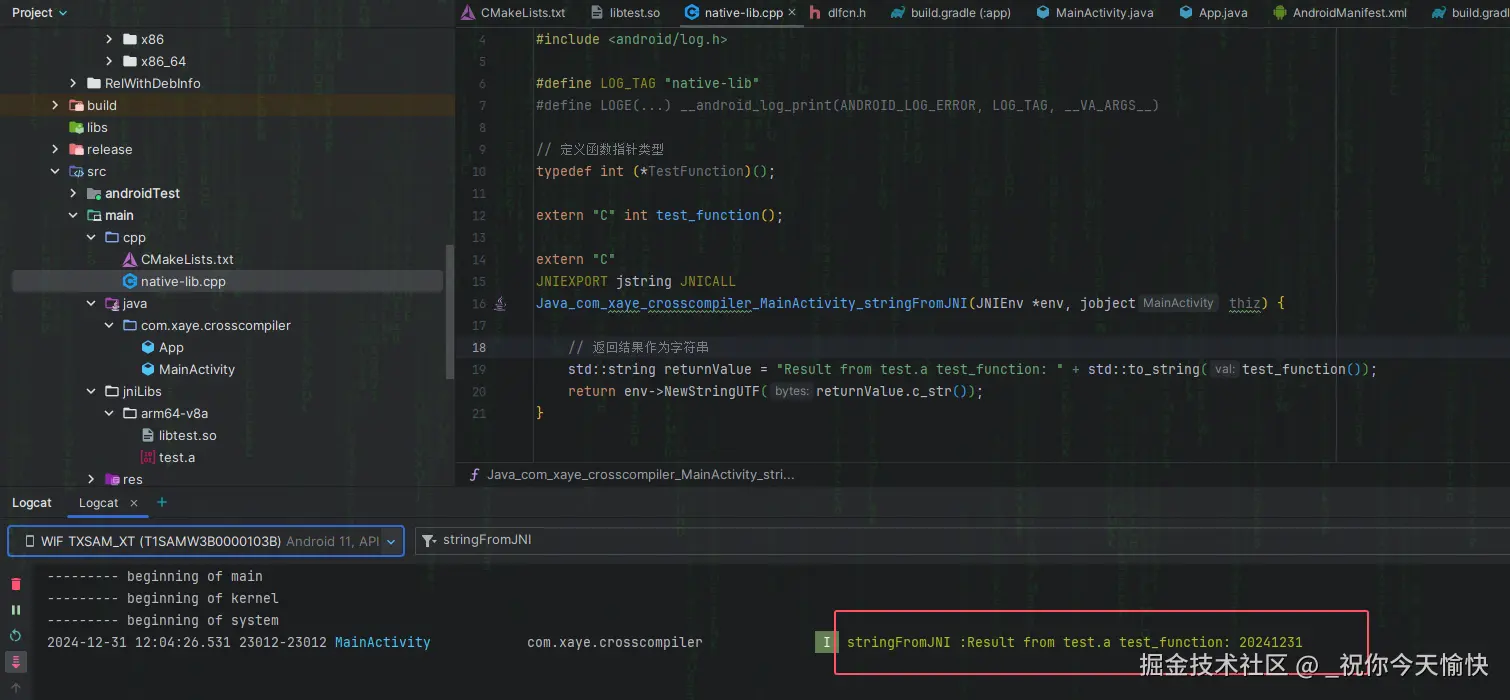Click the filter funnel icon in Logcat
Image resolution: width=1510 pixels, height=700 pixels.
(429, 540)
